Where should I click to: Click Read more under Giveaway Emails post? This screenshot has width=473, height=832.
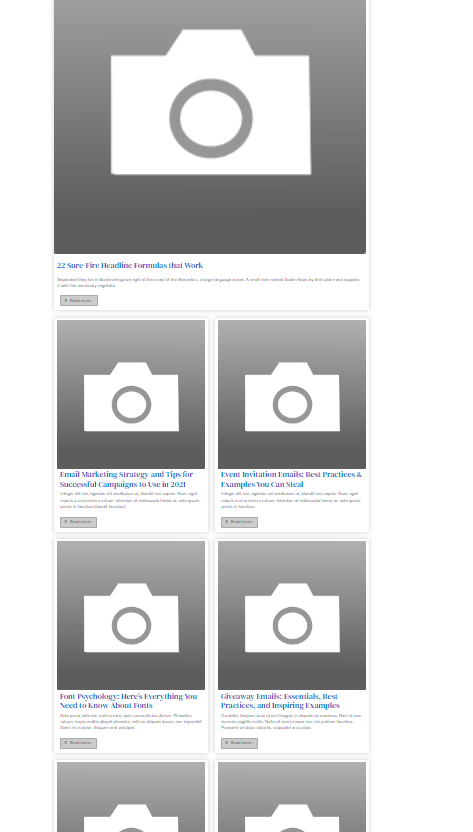click(239, 743)
